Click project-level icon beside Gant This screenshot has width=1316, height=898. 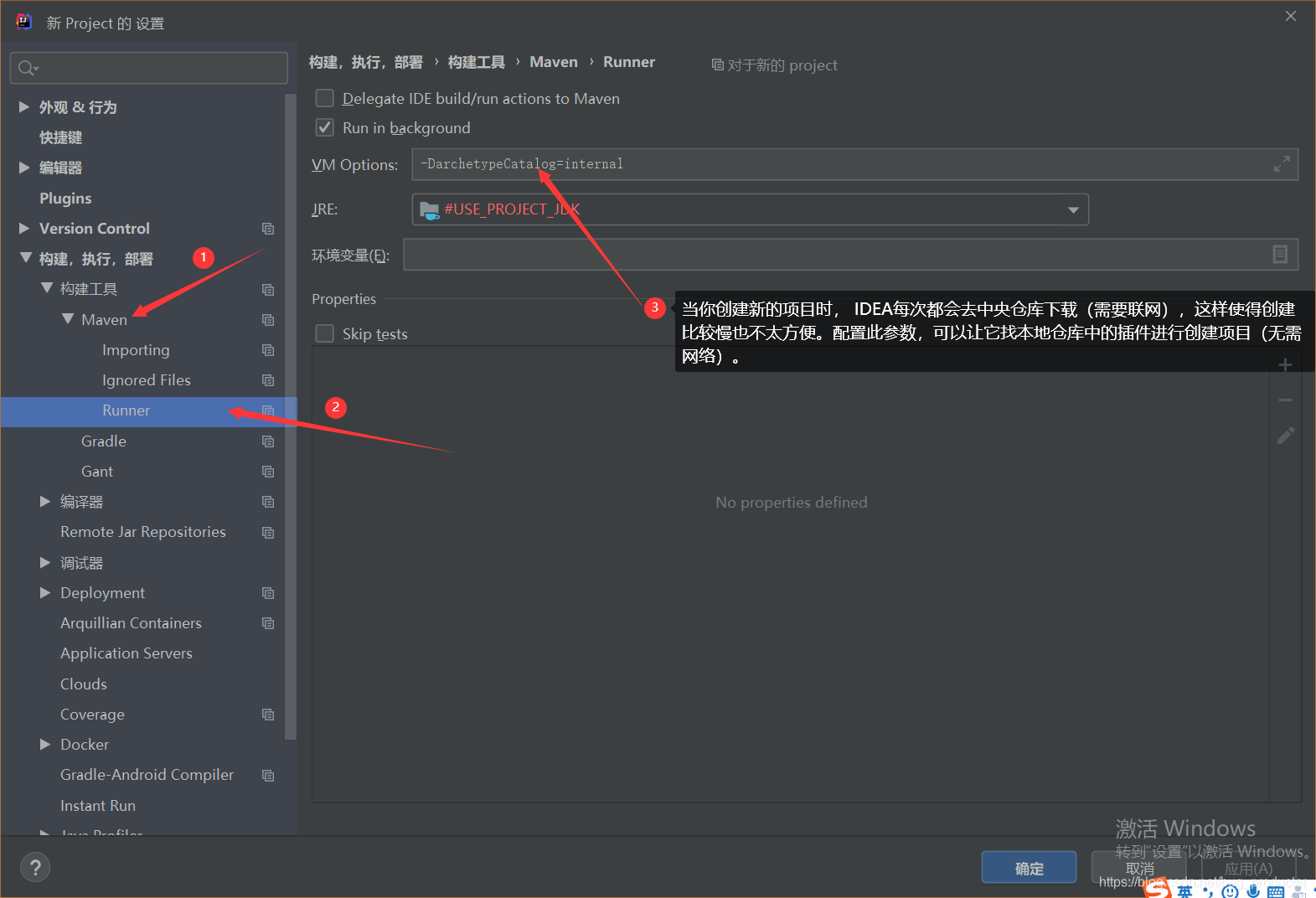click(x=268, y=472)
